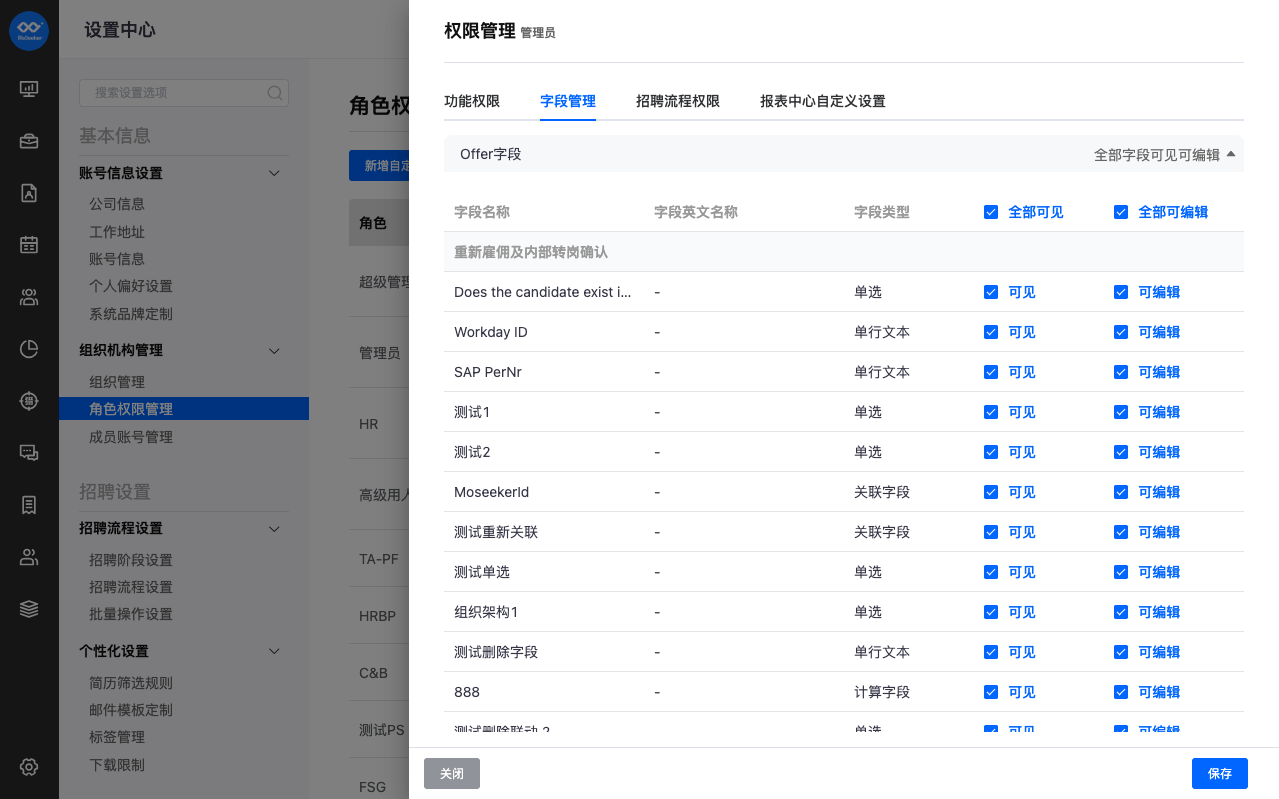Open the settings gear icon at sidebar bottom
Screen dimensions: 1279x799
pos(29,767)
